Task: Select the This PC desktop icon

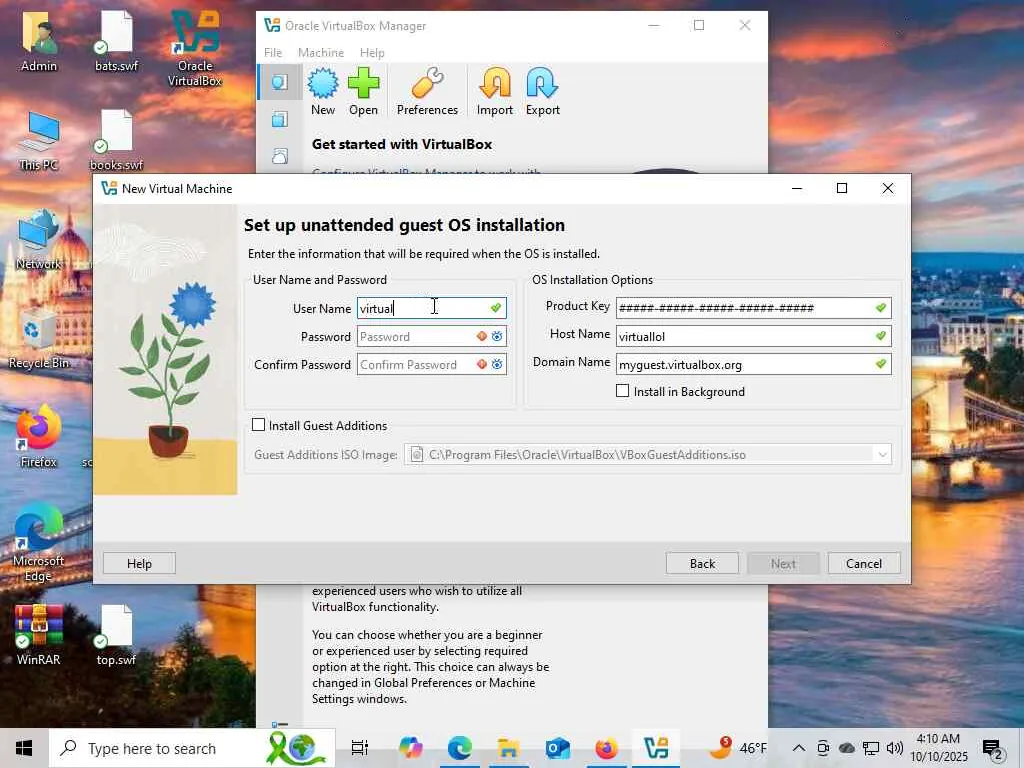Action: click(x=39, y=140)
